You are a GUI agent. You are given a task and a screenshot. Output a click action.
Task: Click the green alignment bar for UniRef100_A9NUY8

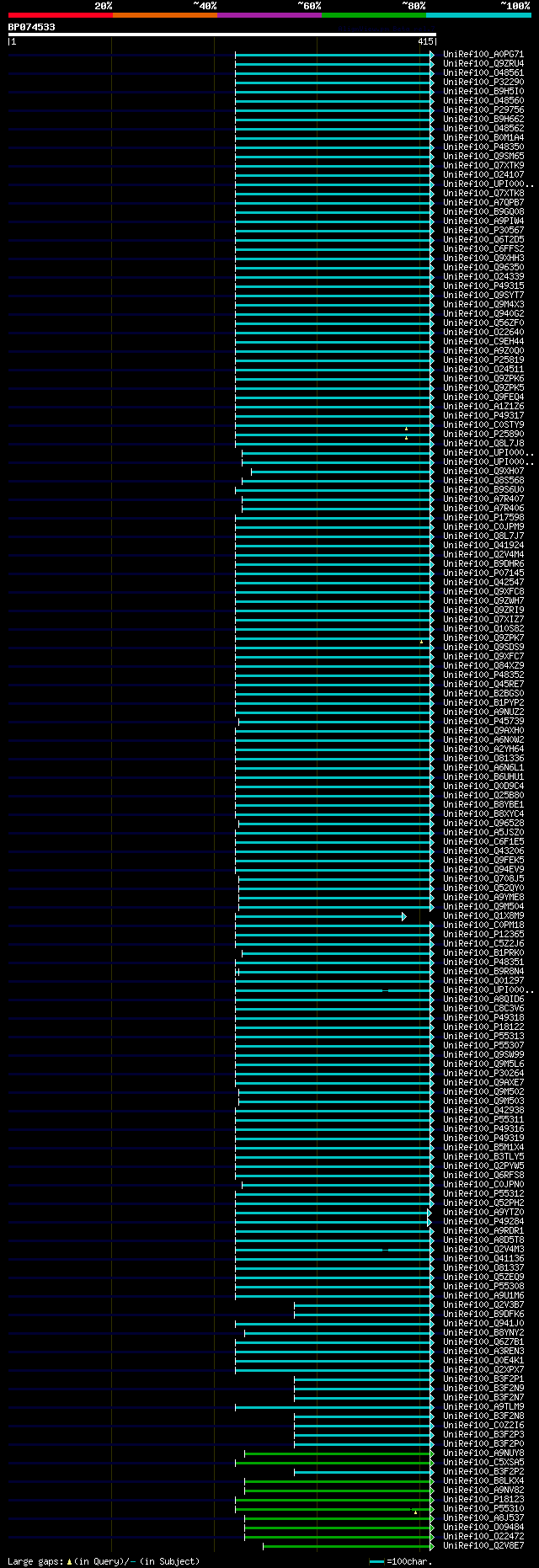pos(339,1453)
